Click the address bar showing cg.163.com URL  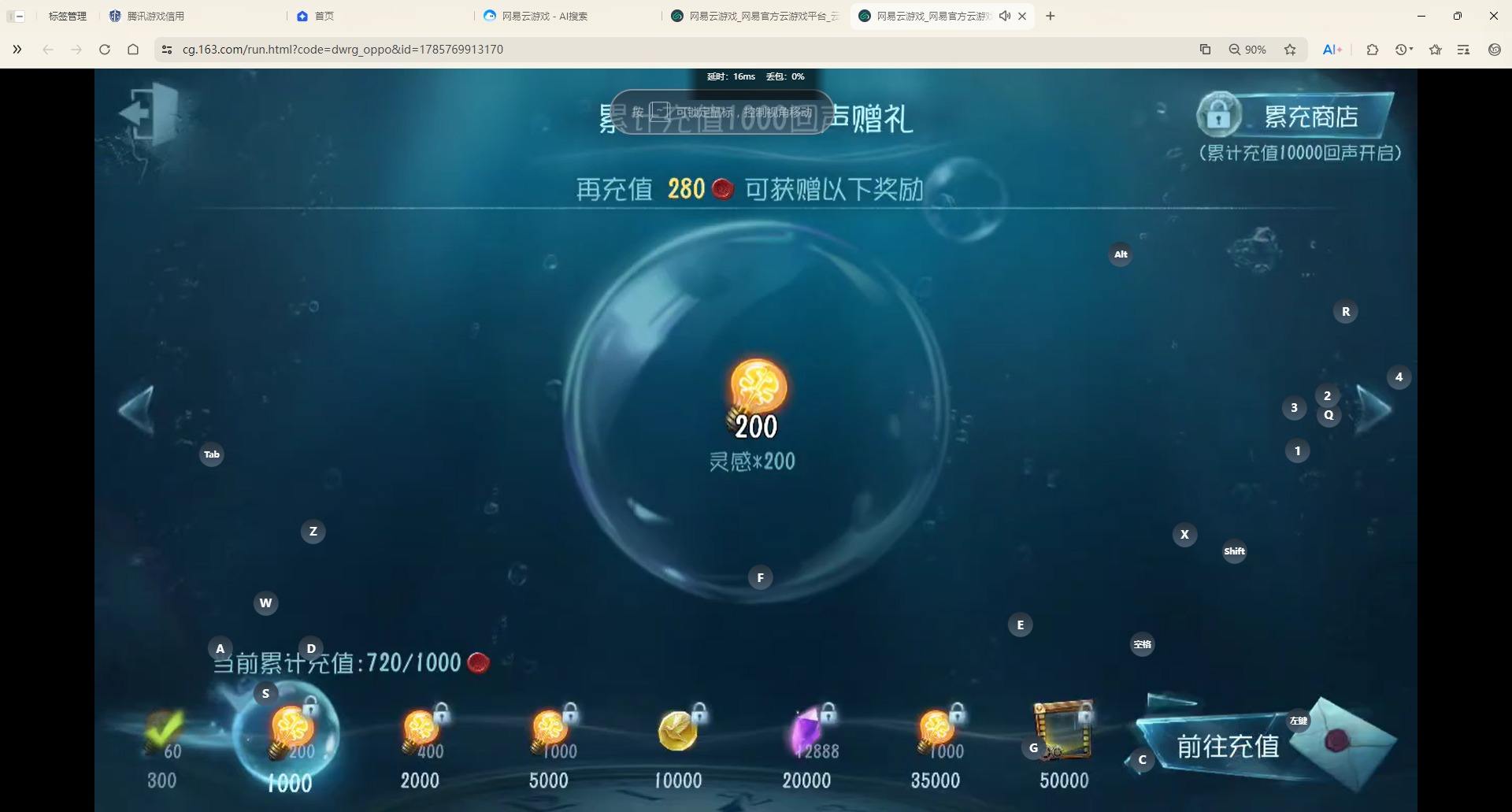677,50
